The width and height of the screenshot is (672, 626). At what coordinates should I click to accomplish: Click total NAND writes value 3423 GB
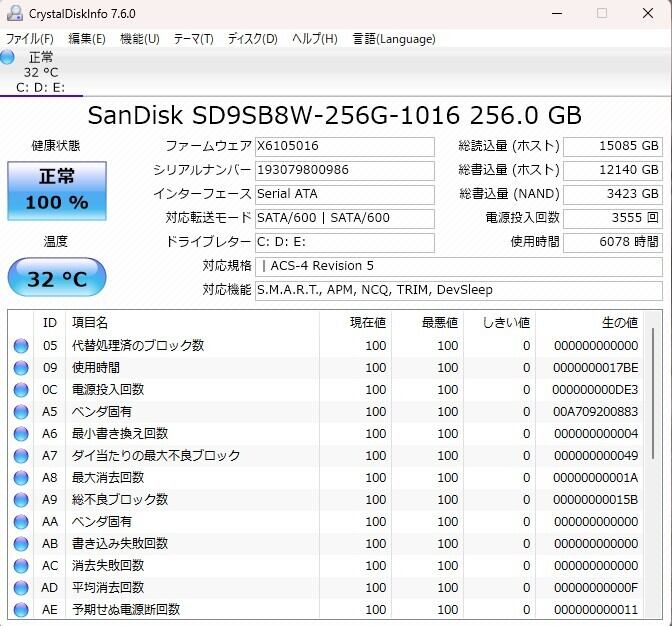[x=613, y=195]
